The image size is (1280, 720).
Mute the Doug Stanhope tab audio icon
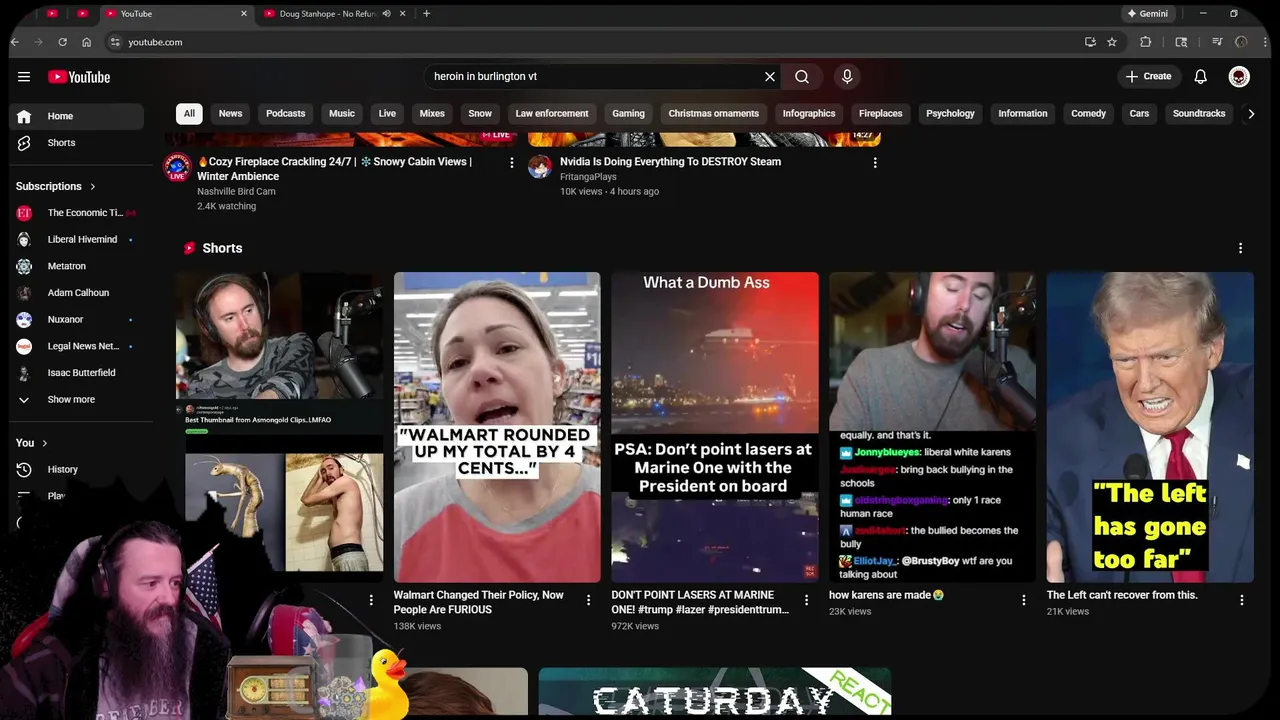pyautogui.click(x=386, y=14)
